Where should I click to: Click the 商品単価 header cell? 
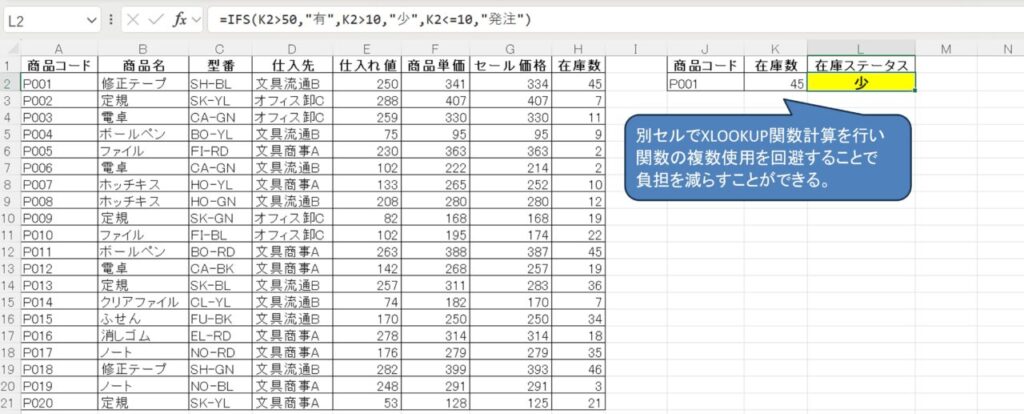pyautogui.click(x=436, y=65)
